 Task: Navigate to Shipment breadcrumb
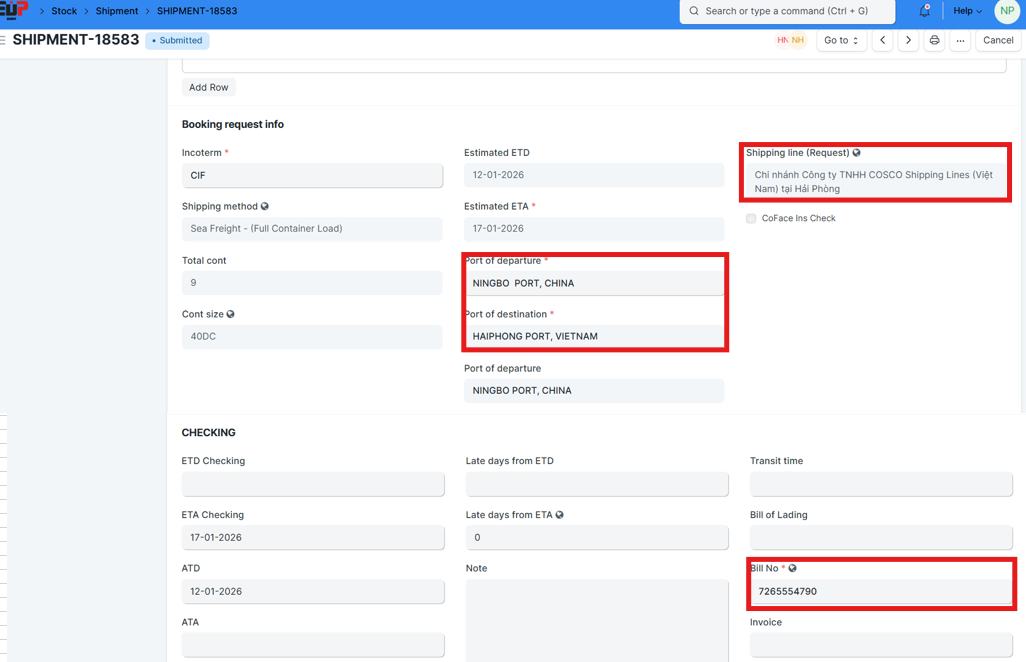pyautogui.click(x=117, y=11)
